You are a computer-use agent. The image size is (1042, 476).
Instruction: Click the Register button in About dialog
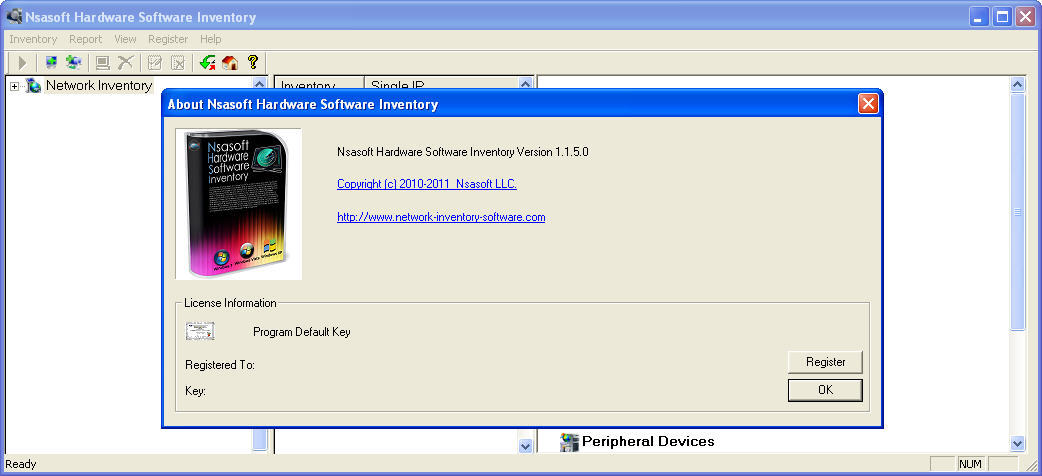pos(825,362)
